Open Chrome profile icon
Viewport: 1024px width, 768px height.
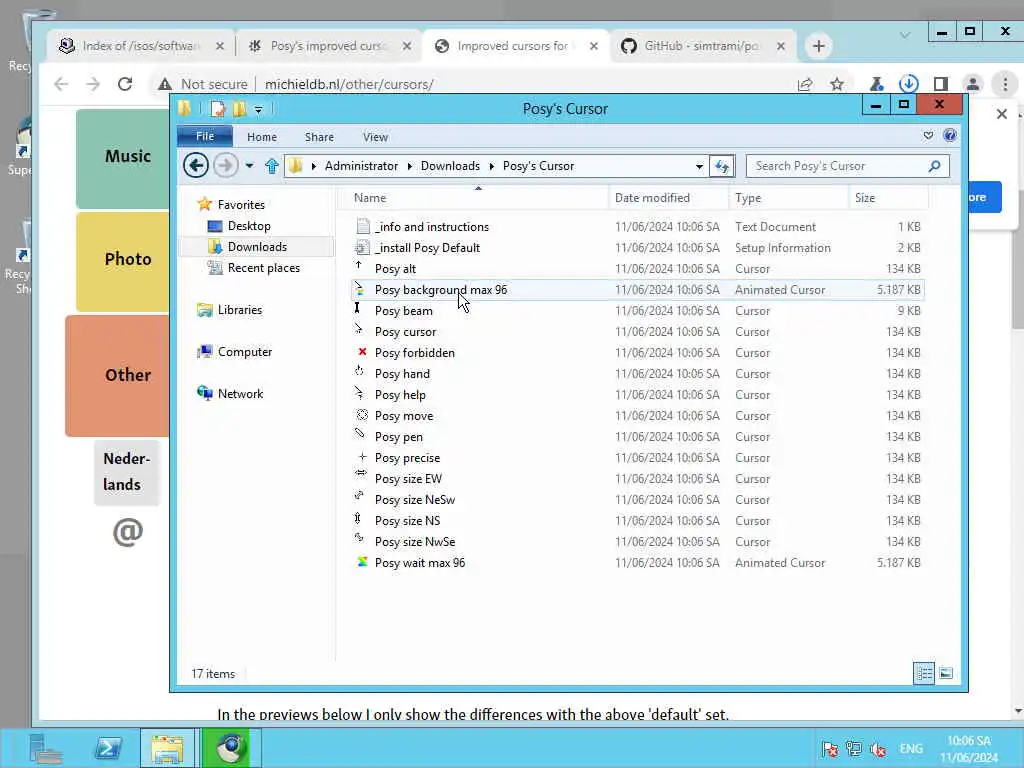[972, 84]
